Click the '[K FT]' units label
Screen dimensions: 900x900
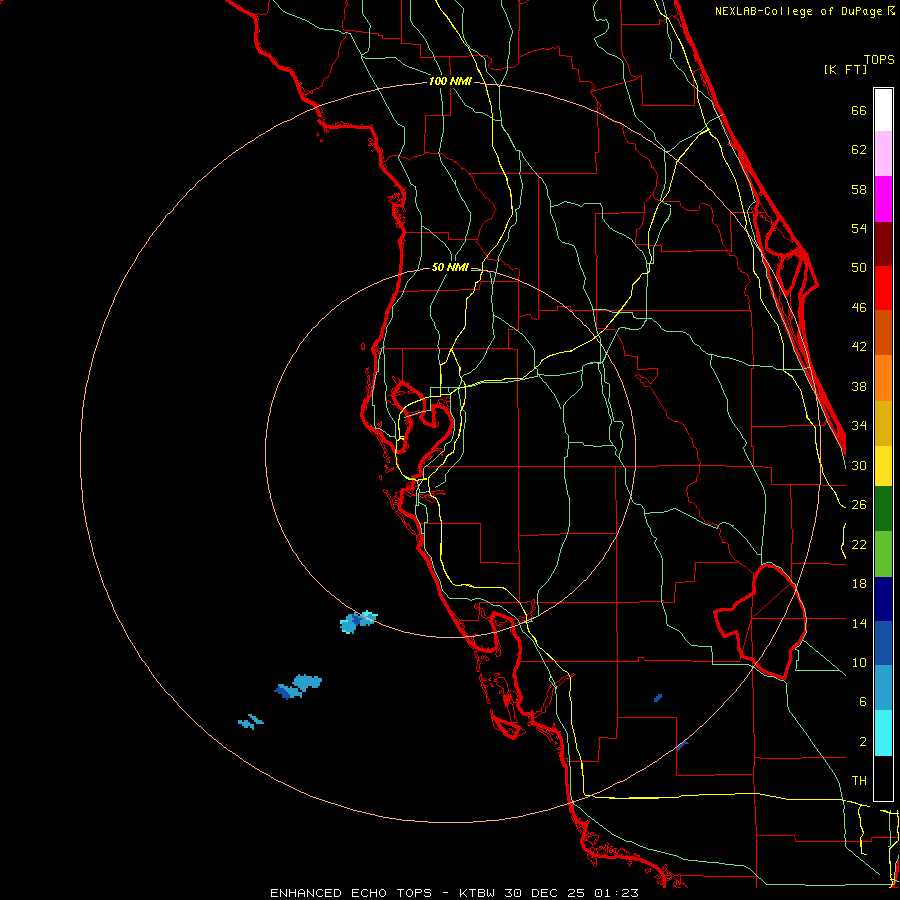coord(845,69)
